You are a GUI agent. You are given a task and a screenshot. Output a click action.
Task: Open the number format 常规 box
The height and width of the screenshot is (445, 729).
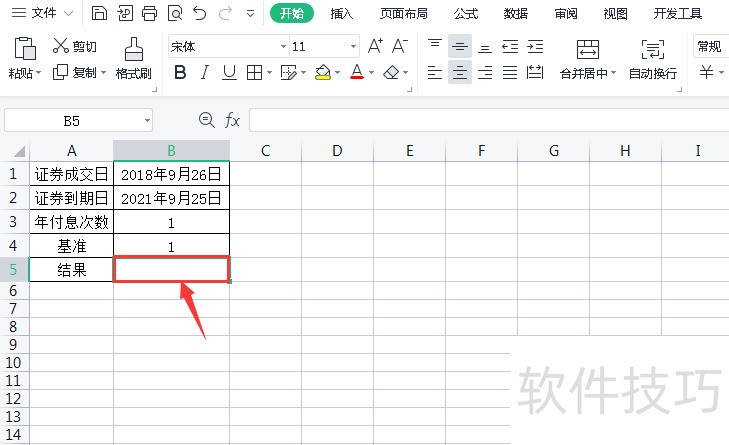(x=710, y=46)
